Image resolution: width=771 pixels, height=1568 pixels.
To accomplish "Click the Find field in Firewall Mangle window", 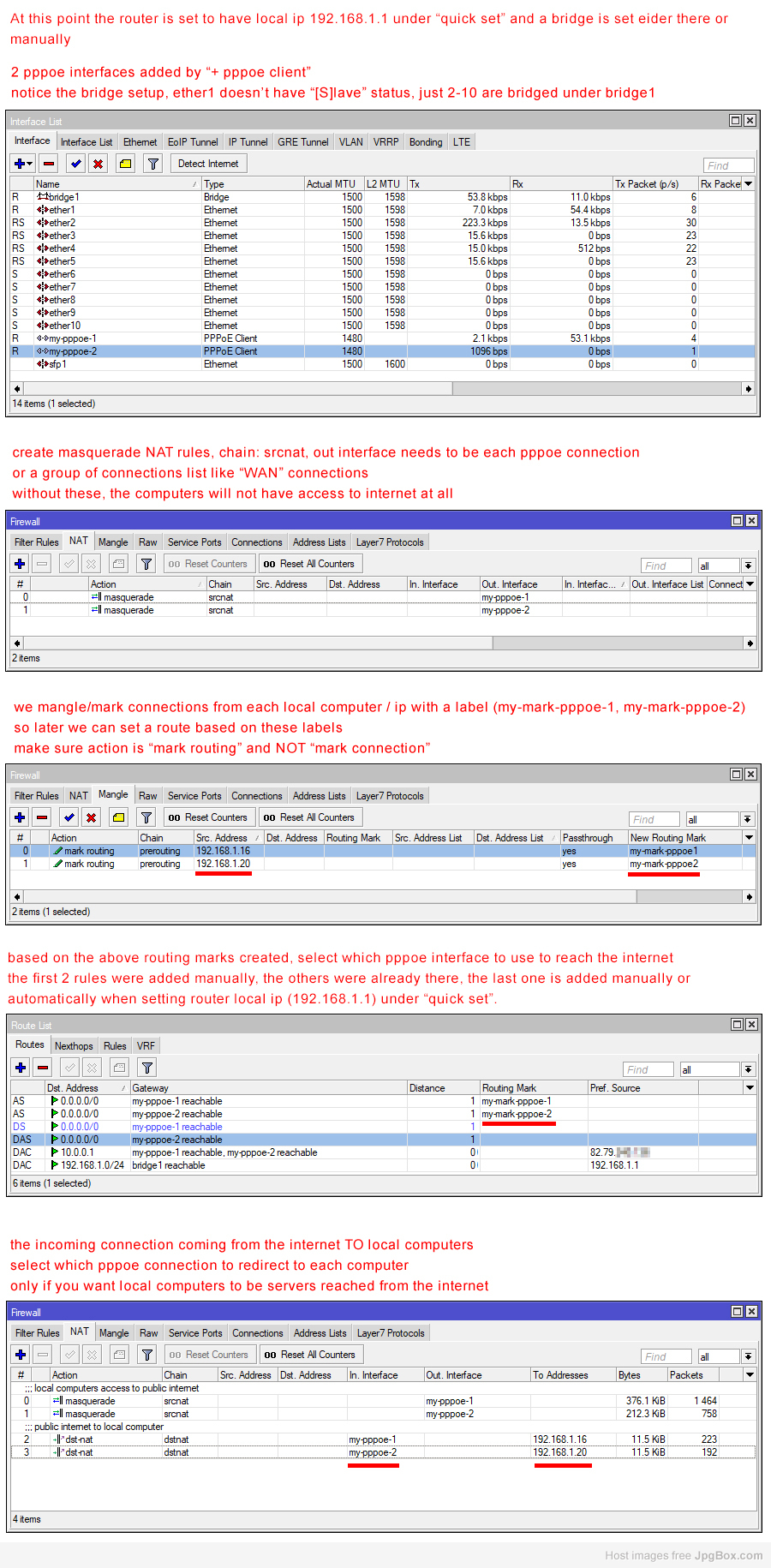I will click(654, 819).
